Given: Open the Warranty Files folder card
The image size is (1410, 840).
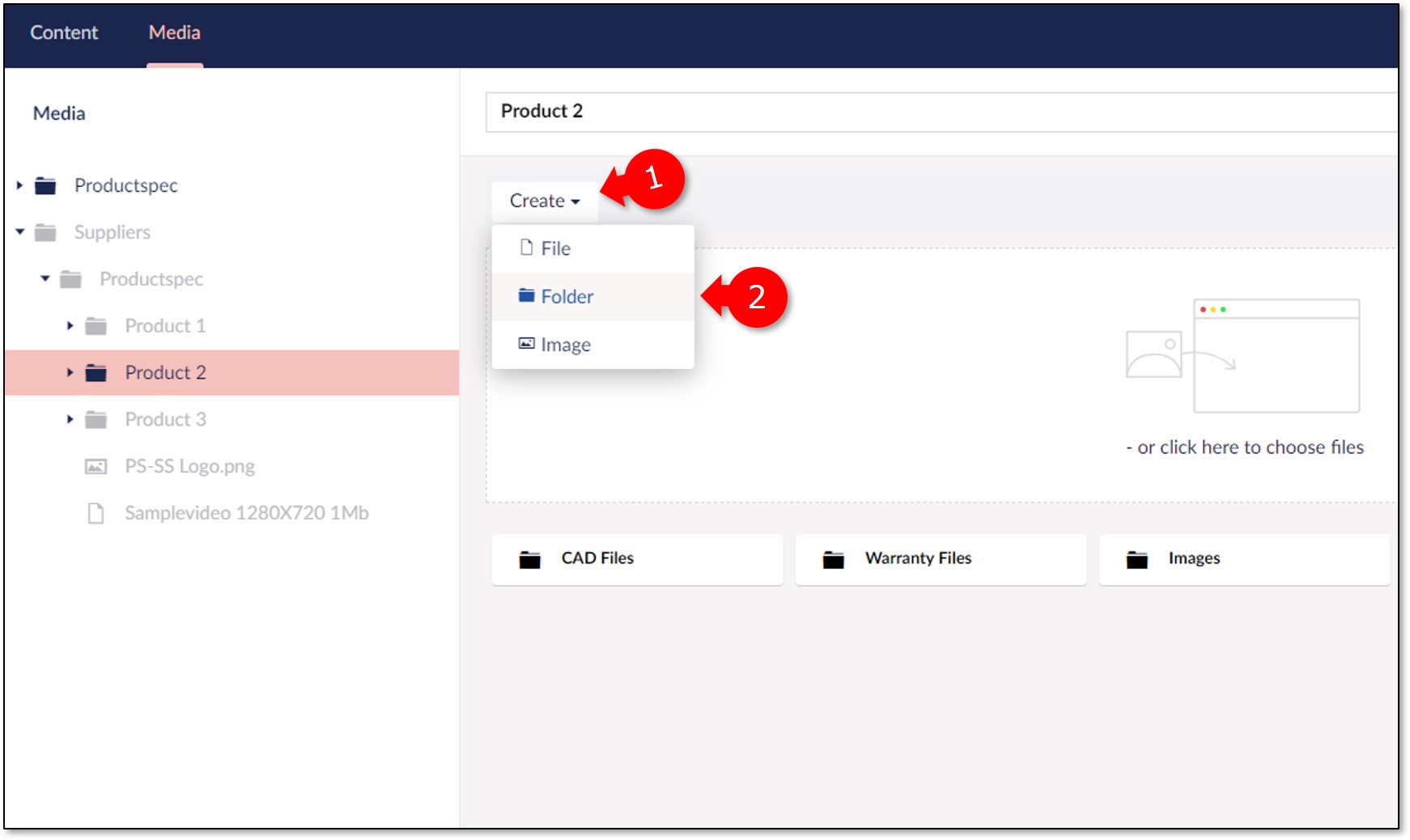Looking at the screenshot, I should tap(941, 559).
